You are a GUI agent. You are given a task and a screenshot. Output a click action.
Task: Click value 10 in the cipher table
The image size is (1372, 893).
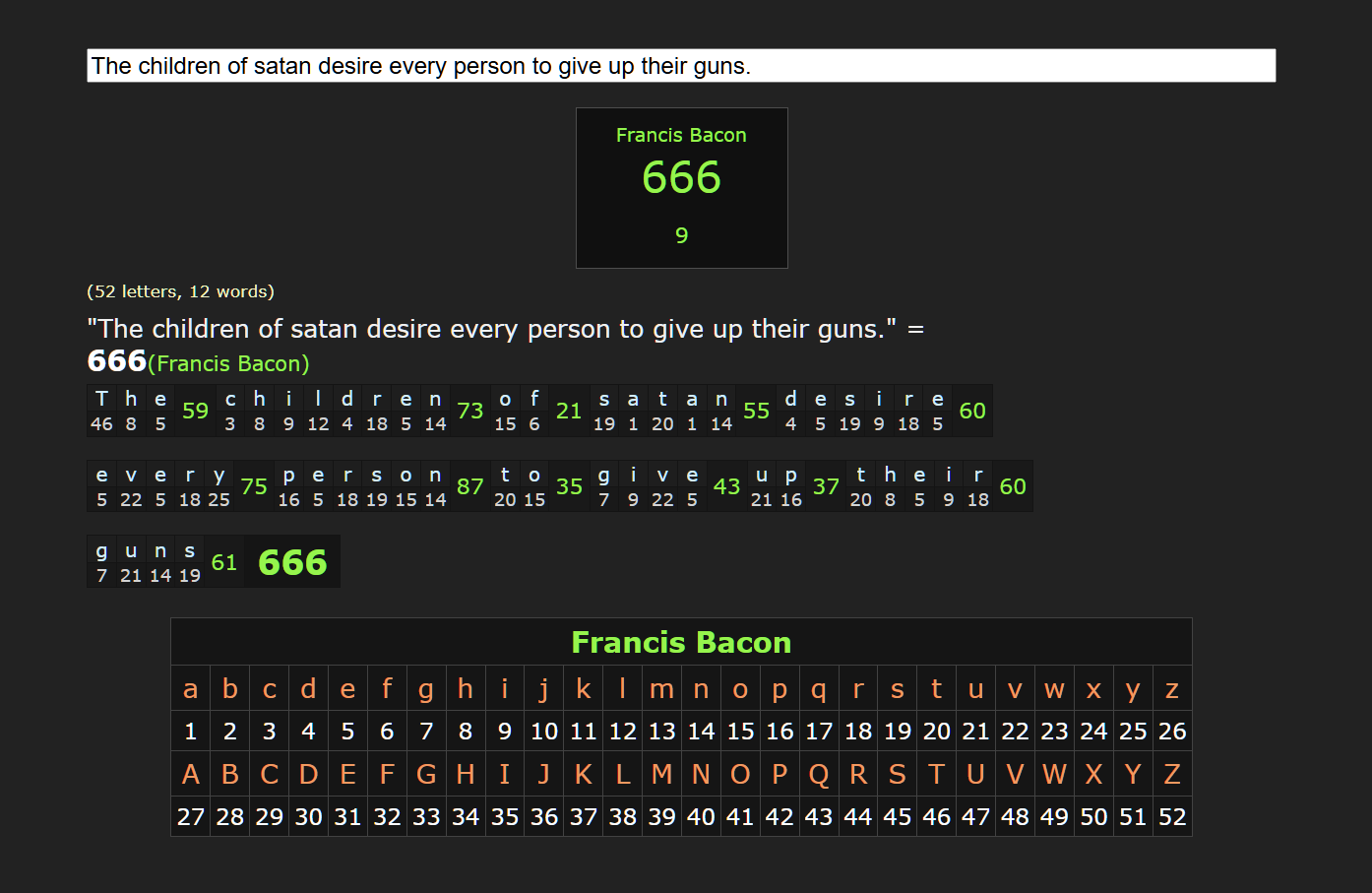click(544, 732)
